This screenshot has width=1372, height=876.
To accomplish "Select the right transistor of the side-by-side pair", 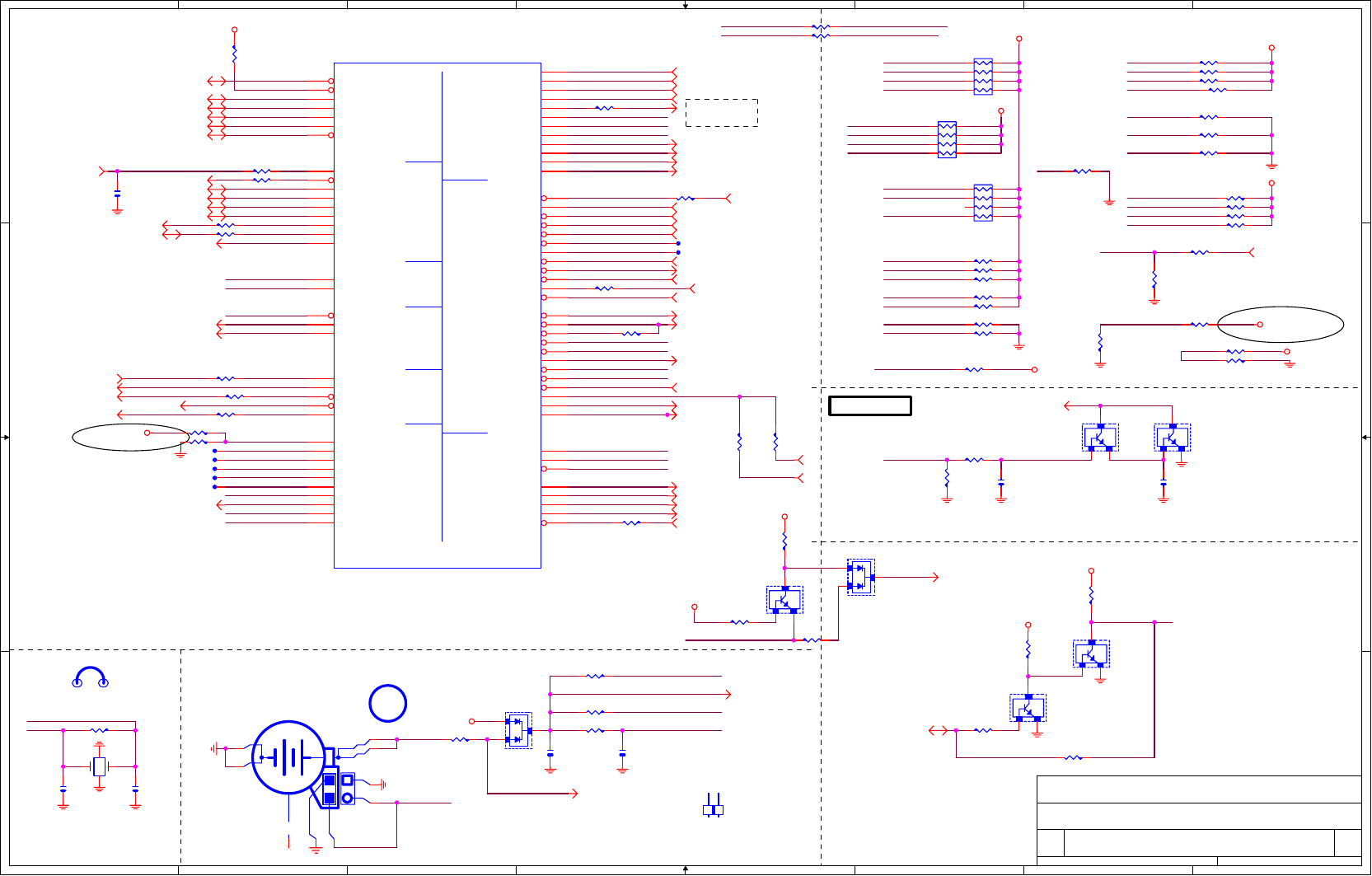I will (x=1173, y=438).
